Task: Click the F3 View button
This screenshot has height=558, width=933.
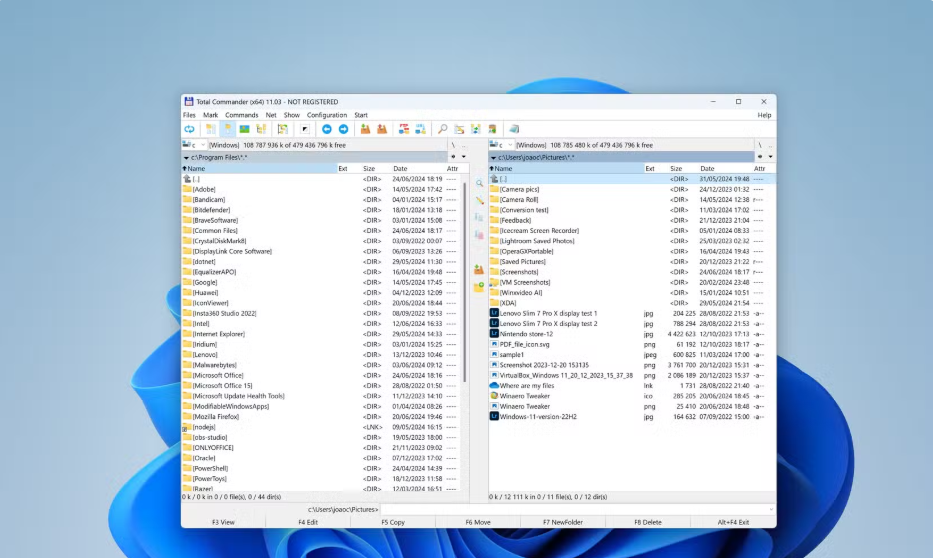Action: coord(223,522)
